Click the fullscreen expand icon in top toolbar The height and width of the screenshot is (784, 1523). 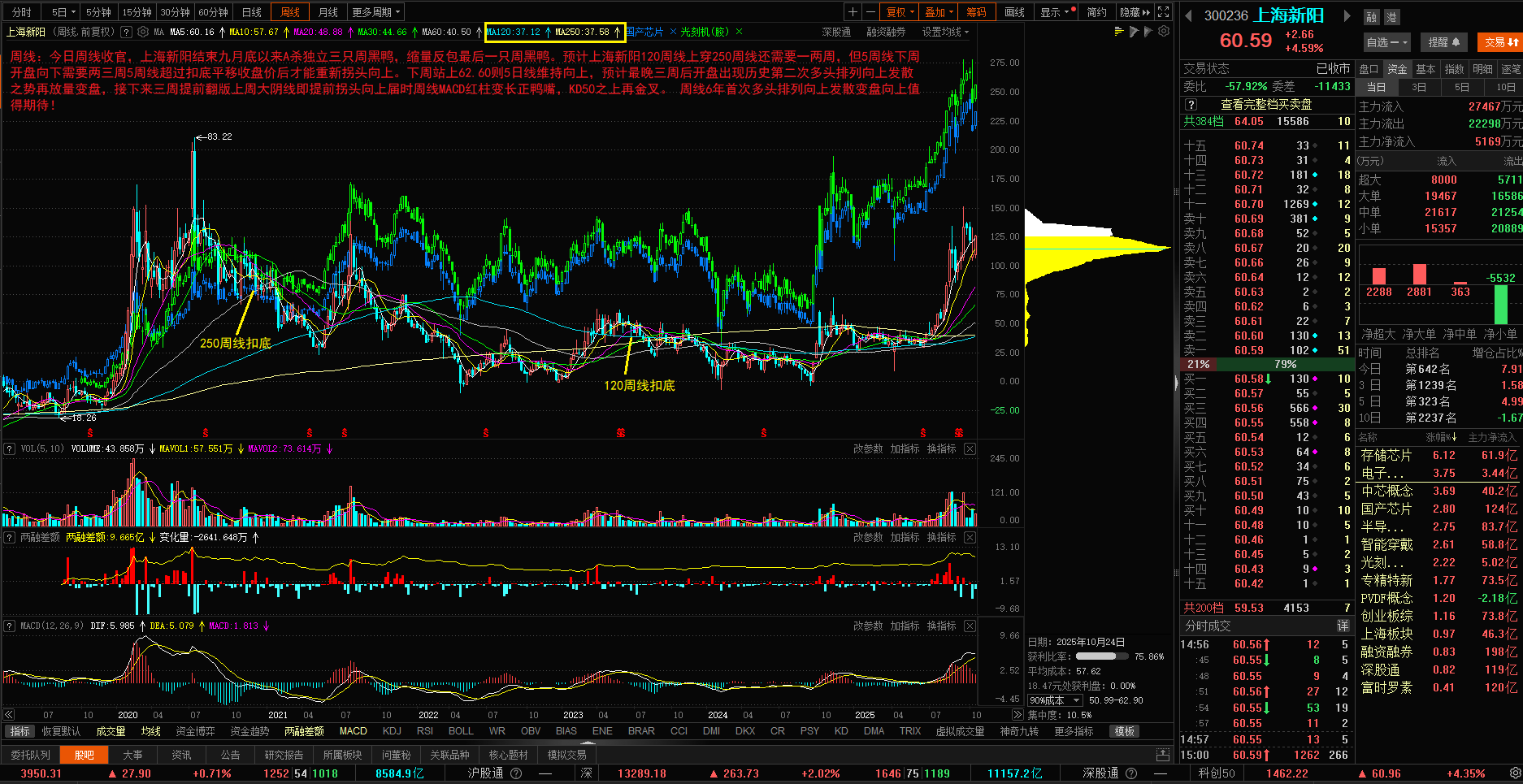pos(1164,12)
